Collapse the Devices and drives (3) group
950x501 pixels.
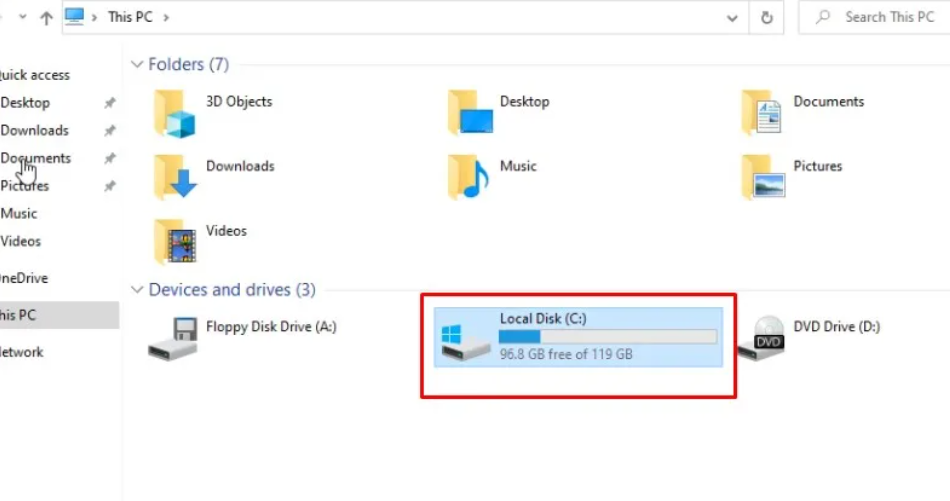[138, 290]
